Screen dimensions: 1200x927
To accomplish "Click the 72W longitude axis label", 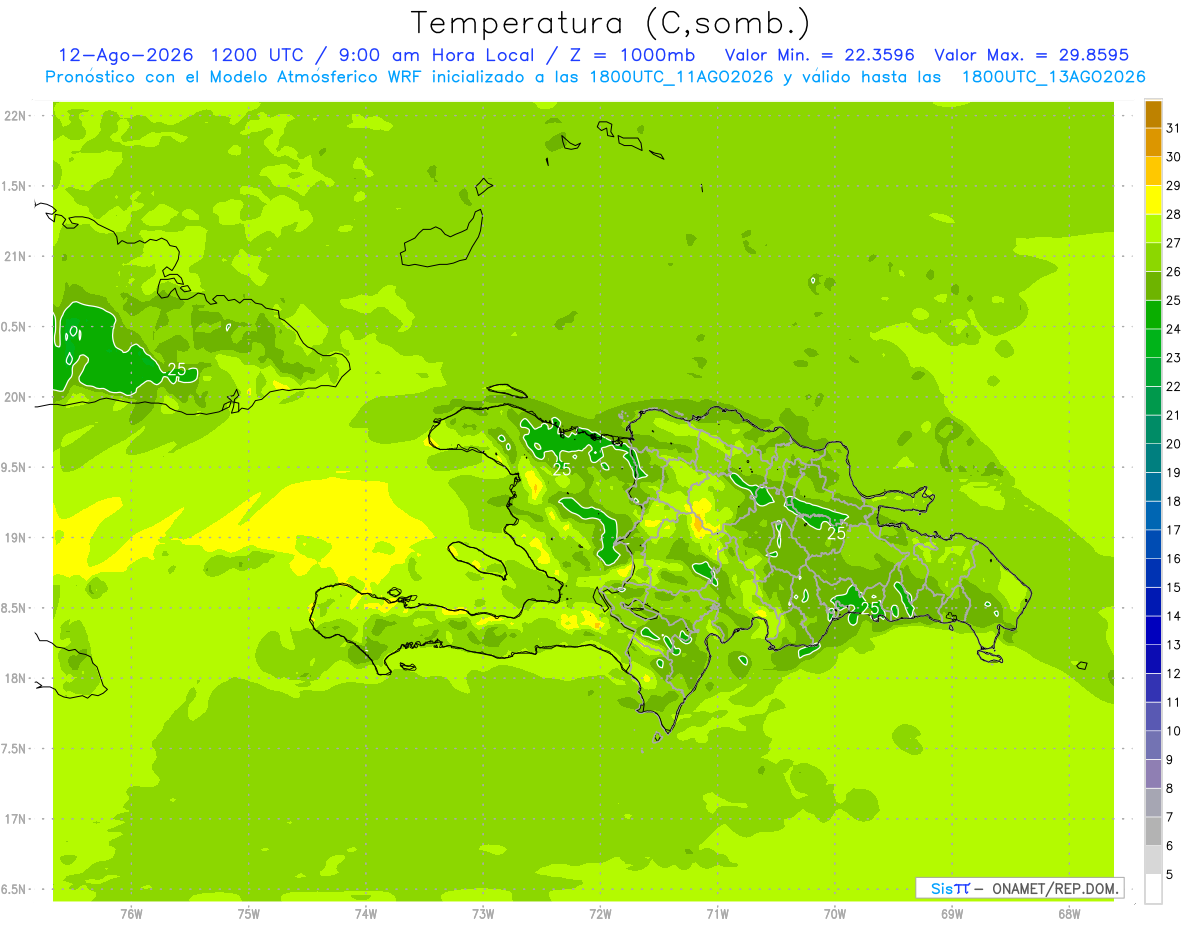I will click(x=600, y=913).
